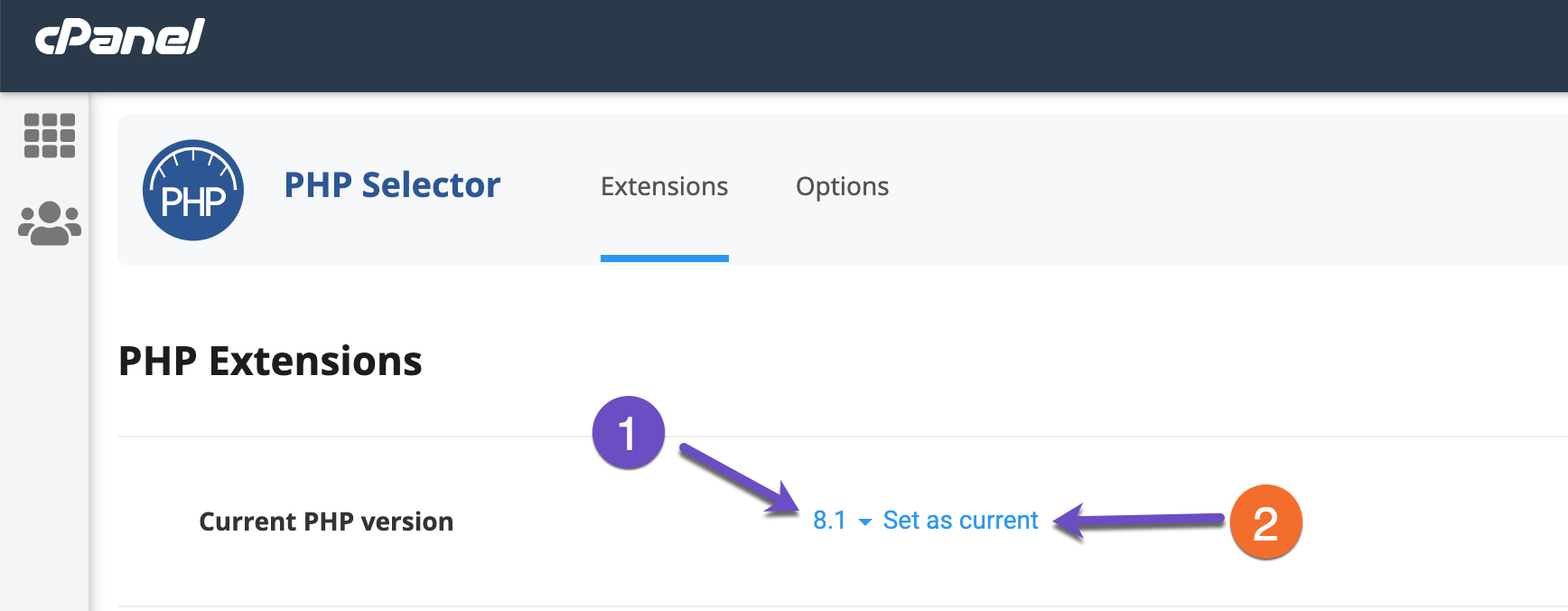The height and width of the screenshot is (611, 1568).
Task: Switch to the Options tab
Action: tap(842, 186)
